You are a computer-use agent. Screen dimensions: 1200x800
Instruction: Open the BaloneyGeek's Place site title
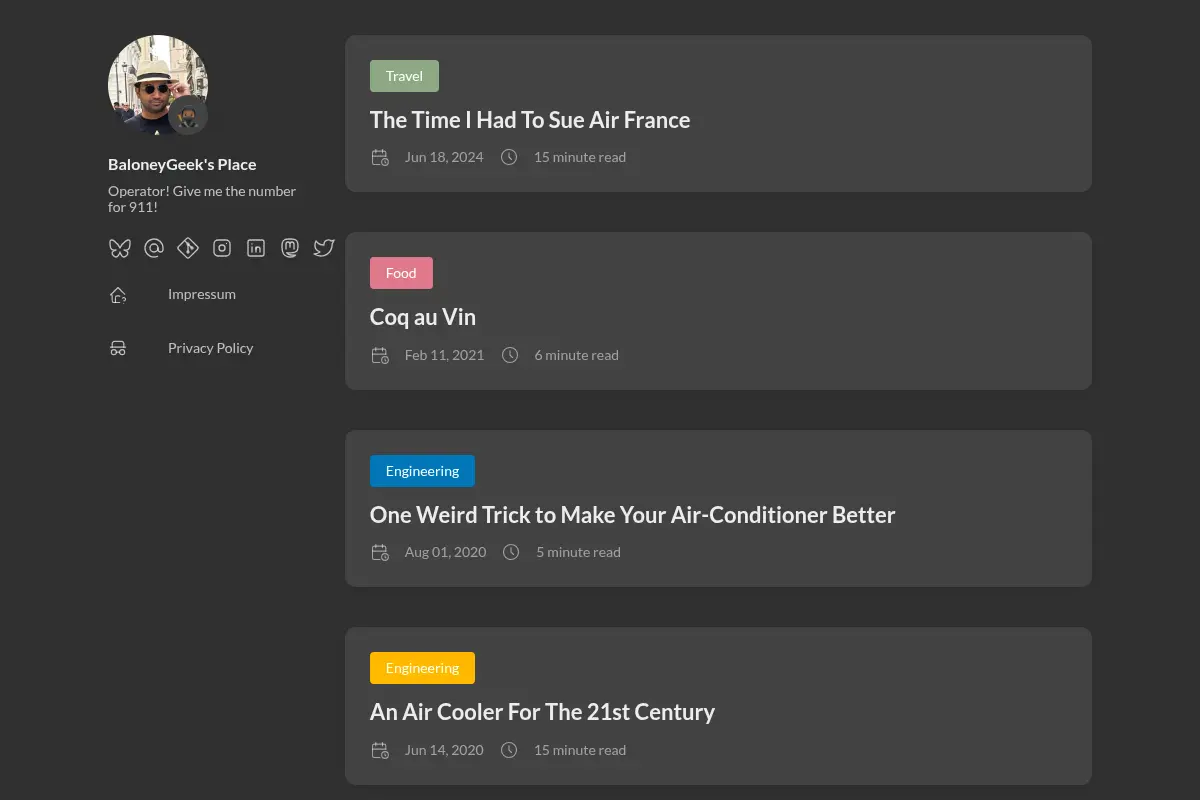click(182, 164)
